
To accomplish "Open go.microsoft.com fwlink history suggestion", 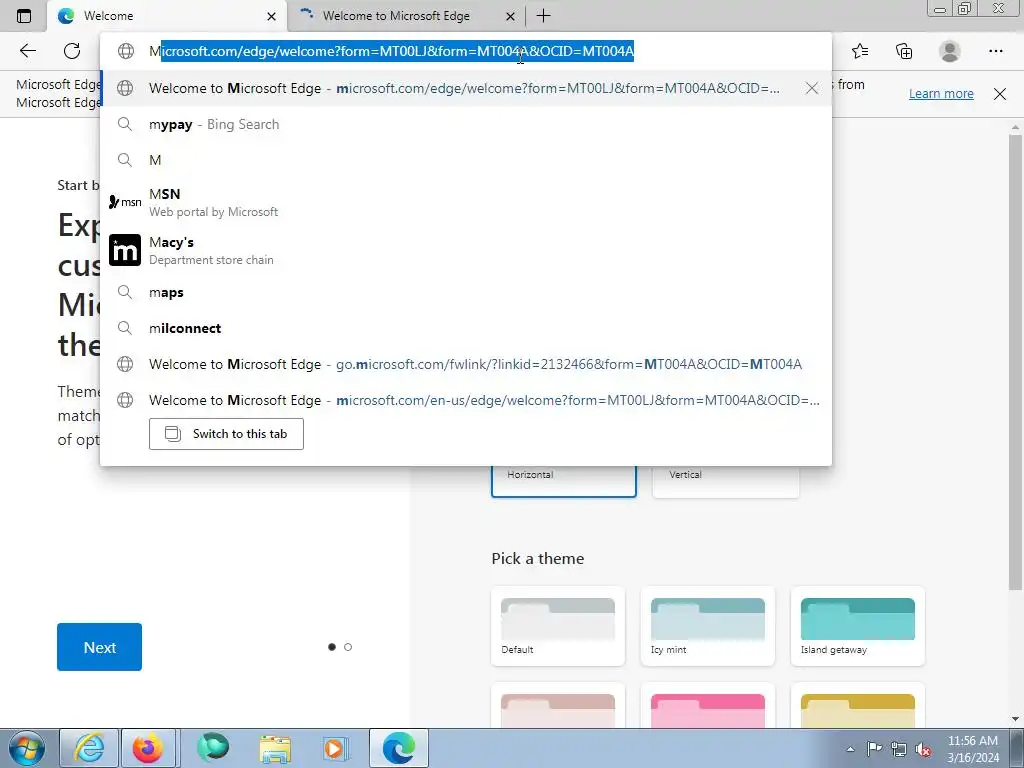I will [466, 364].
